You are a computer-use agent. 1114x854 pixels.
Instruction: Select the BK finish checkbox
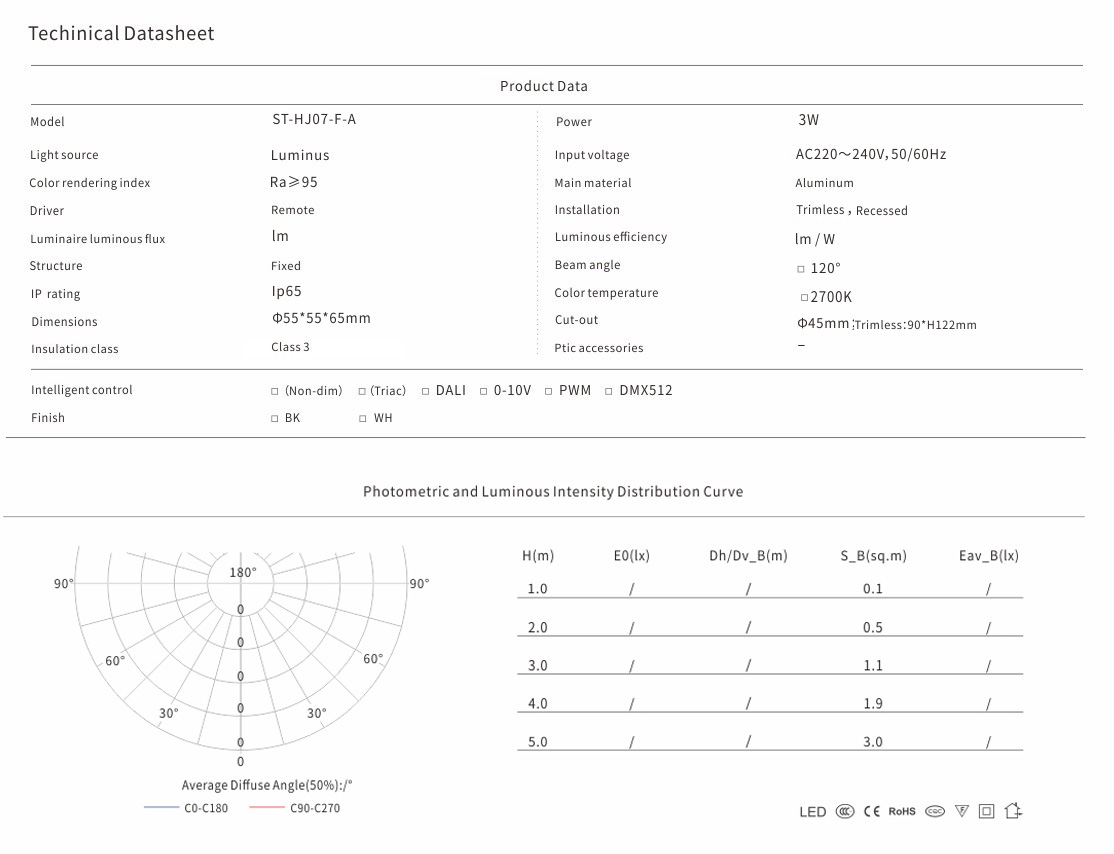pos(275,419)
